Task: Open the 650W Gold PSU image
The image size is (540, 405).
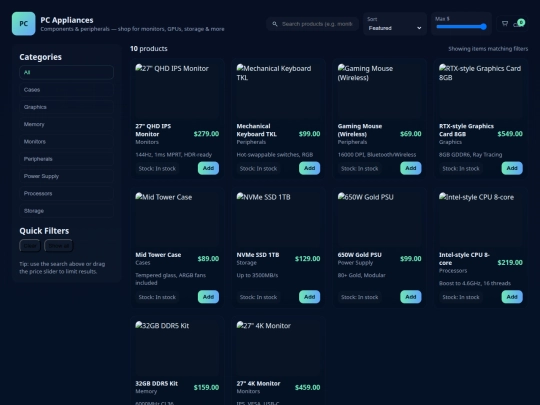Action: tap(380, 220)
